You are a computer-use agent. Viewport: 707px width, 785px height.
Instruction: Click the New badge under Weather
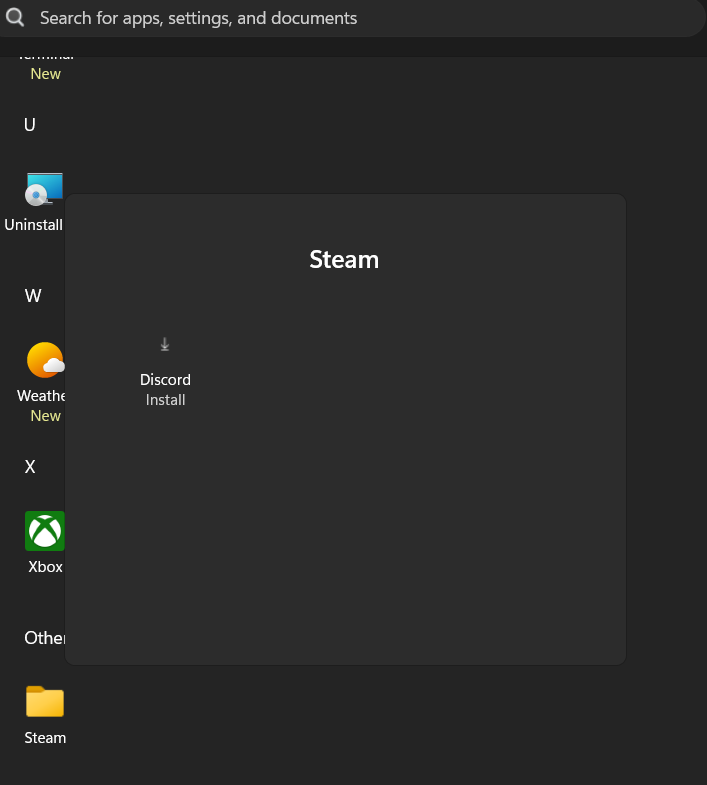coord(46,416)
